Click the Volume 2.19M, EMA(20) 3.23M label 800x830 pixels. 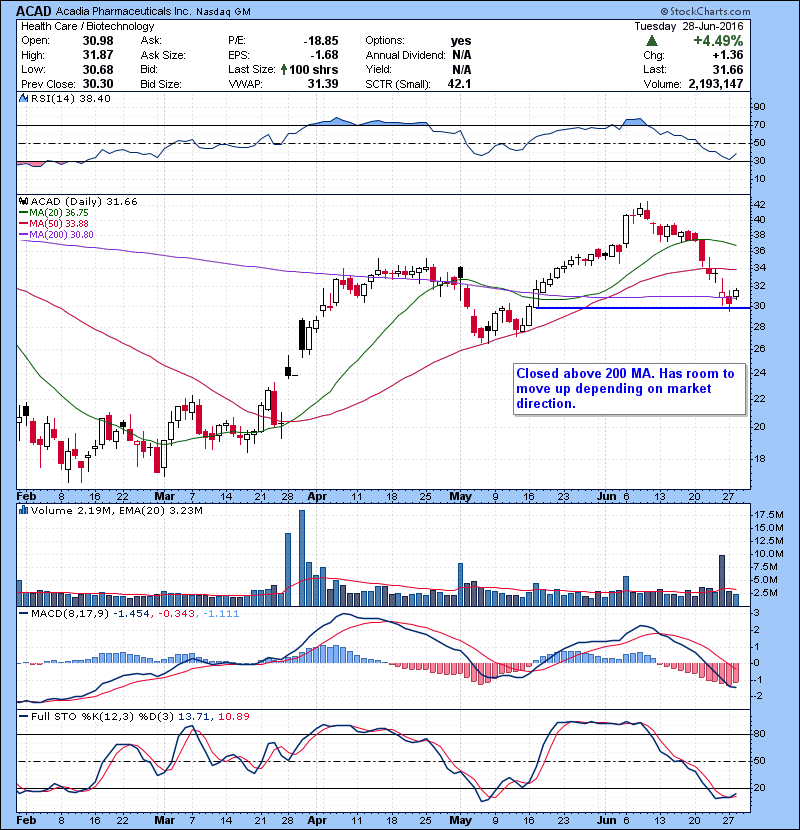116,510
